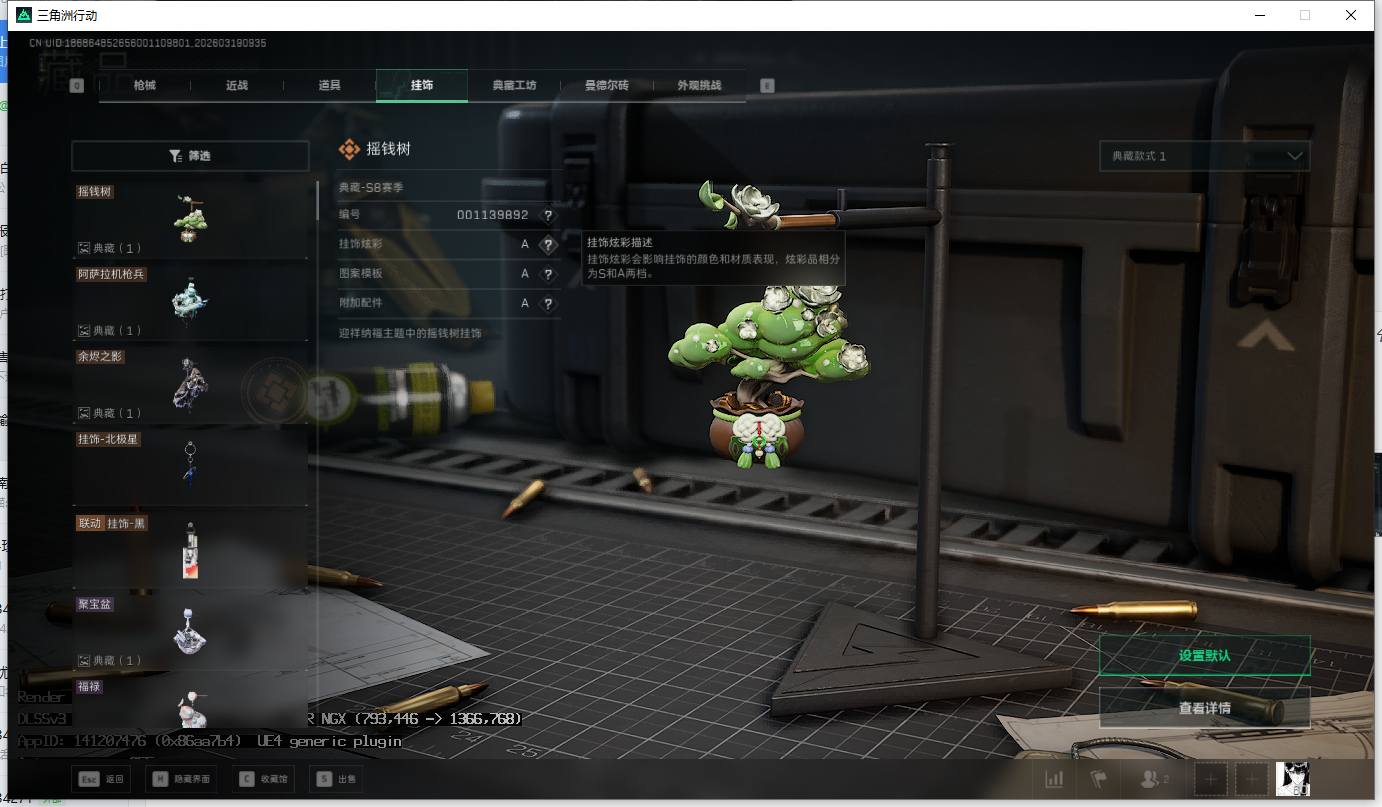Click the 典藏 image icon under 阿萨拉机枪兵

[x=84, y=330]
